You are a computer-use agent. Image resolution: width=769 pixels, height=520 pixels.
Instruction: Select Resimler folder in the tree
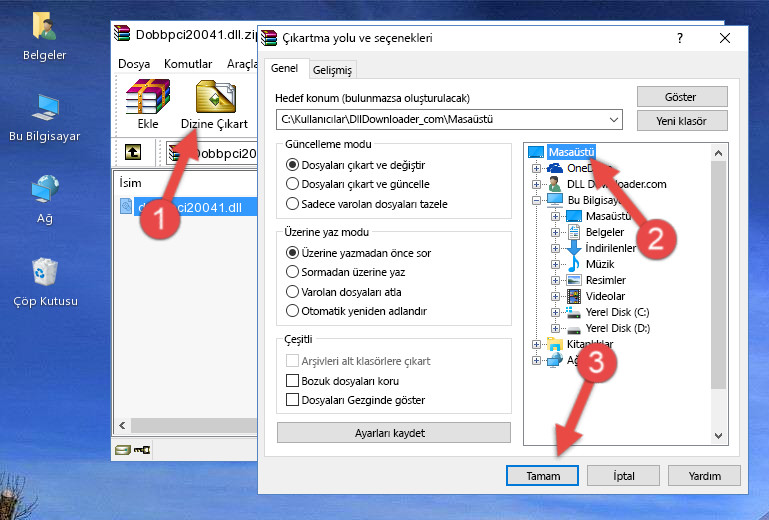tap(606, 280)
